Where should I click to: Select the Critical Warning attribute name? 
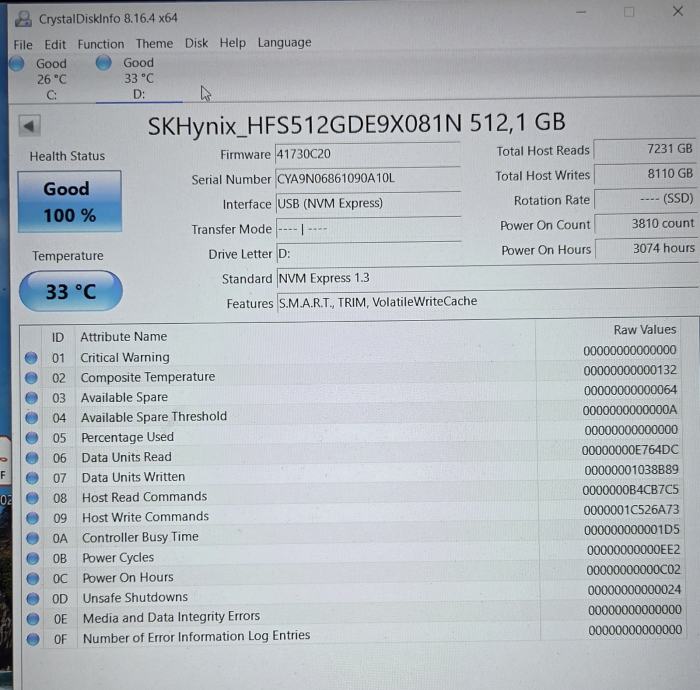[x=125, y=357]
